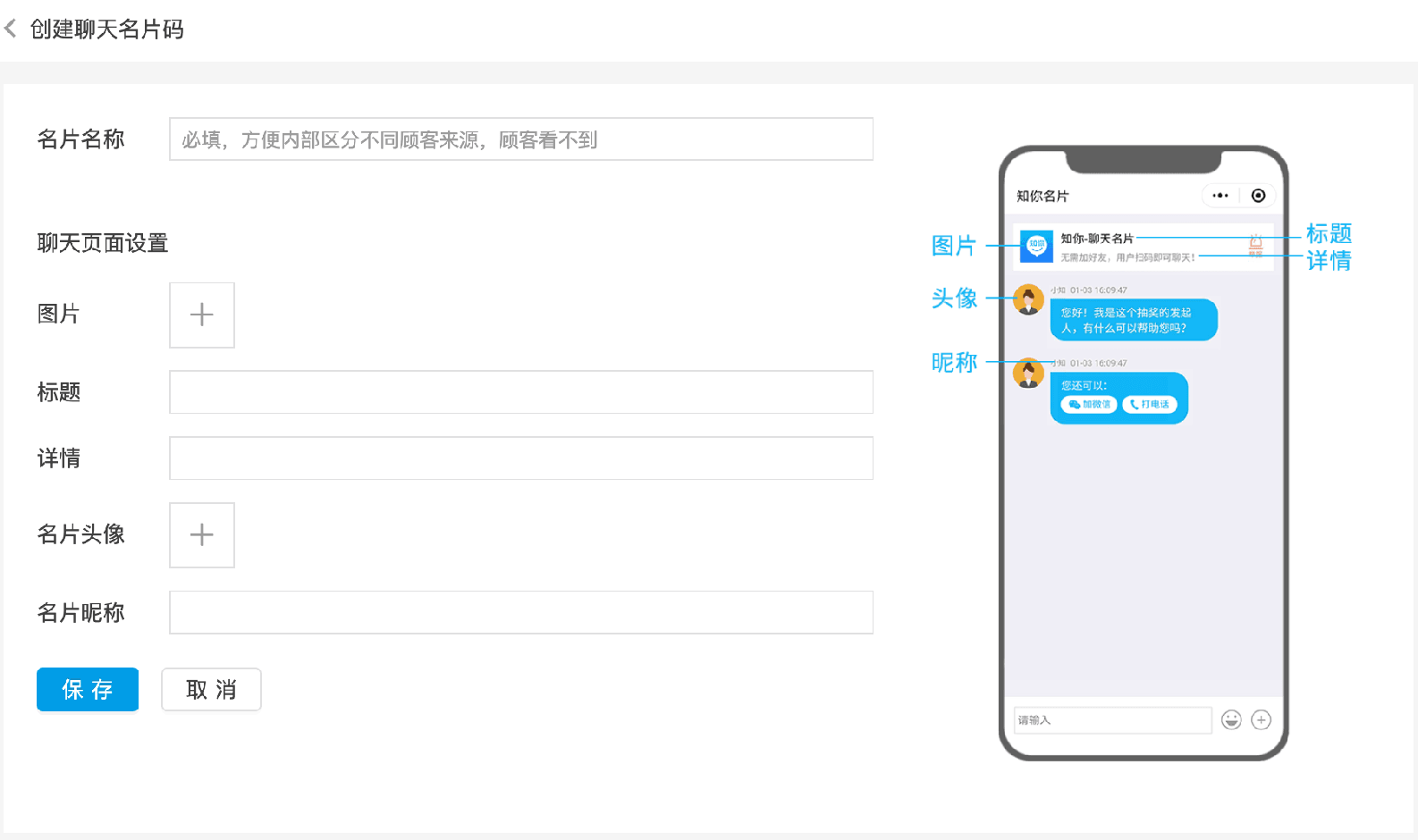This screenshot has width=1418, height=840.
Task: Click the circled plus icon in preview
Action: (1262, 720)
